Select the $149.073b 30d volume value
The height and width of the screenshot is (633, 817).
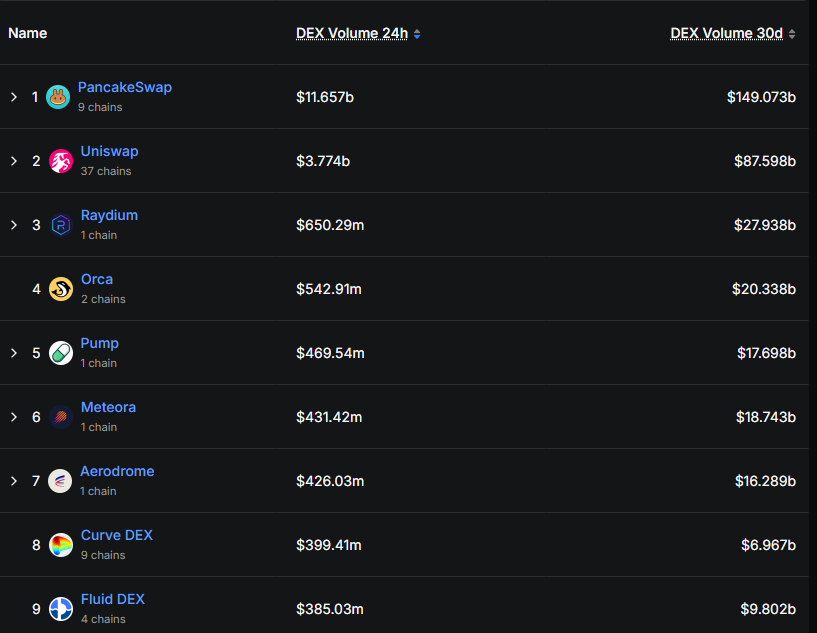(761, 97)
